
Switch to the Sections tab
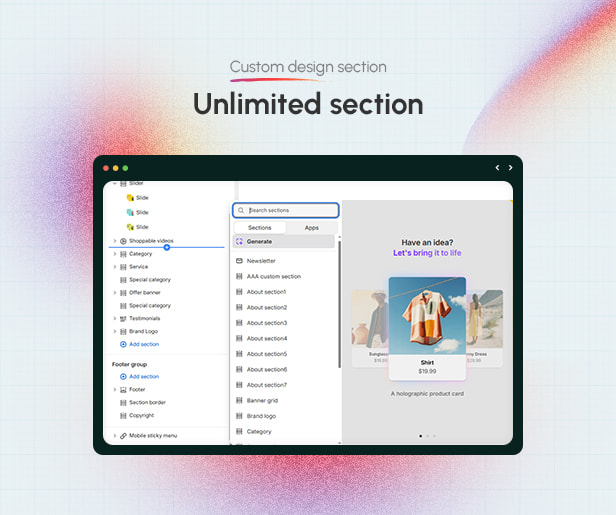click(x=260, y=227)
